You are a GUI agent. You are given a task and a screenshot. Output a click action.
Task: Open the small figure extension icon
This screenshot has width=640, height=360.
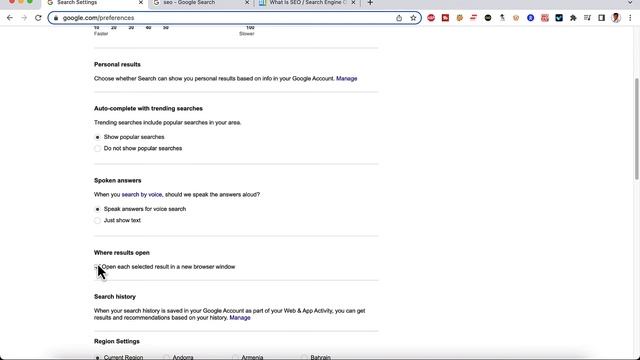tap(502, 18)
